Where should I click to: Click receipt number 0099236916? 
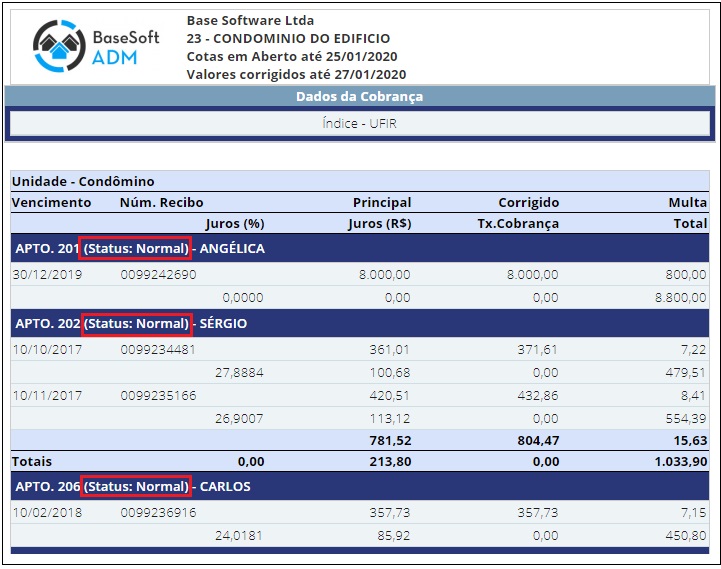pos(158,512)
